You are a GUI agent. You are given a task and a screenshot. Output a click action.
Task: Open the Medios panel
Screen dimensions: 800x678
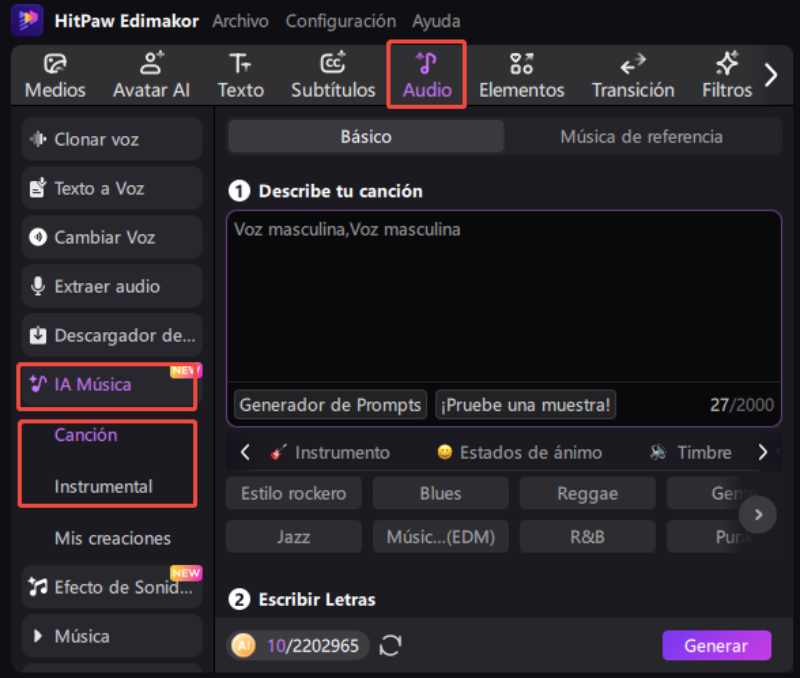55,76
